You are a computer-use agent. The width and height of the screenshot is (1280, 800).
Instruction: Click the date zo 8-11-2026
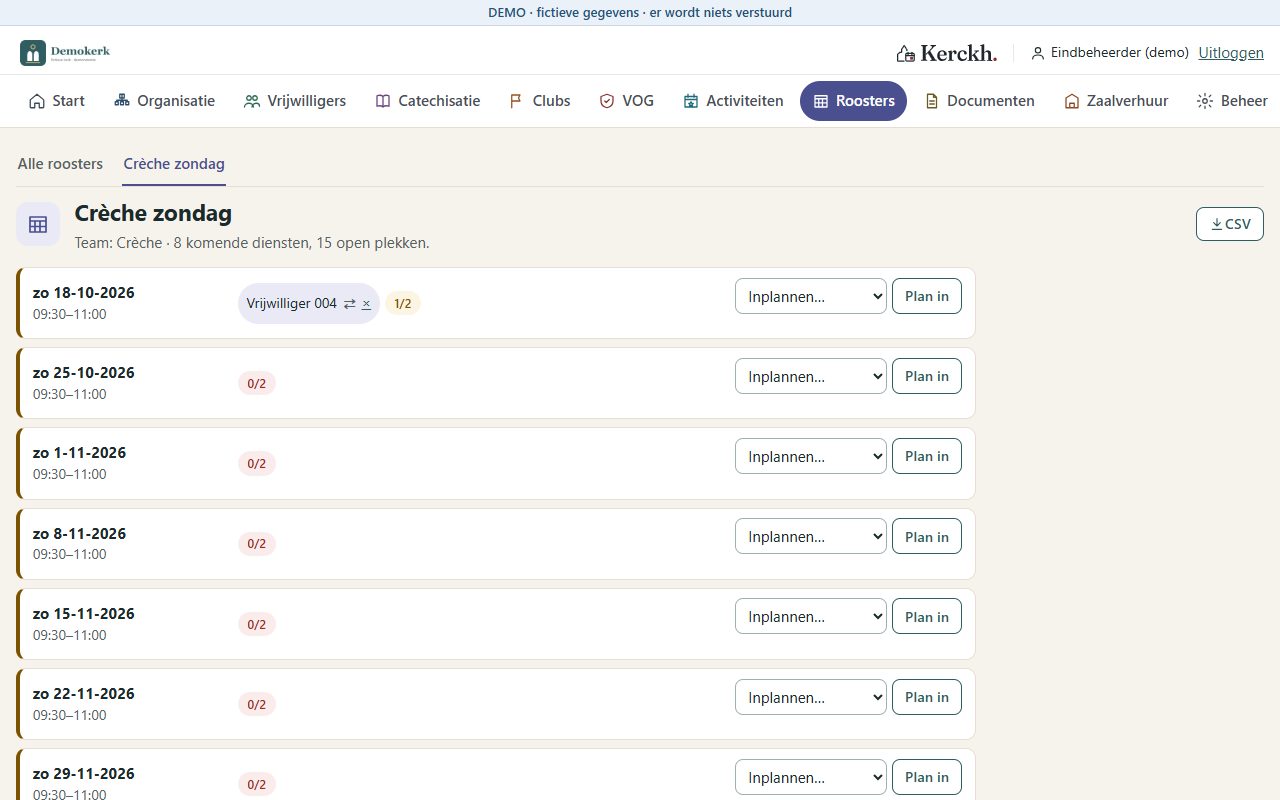point(80,533)
